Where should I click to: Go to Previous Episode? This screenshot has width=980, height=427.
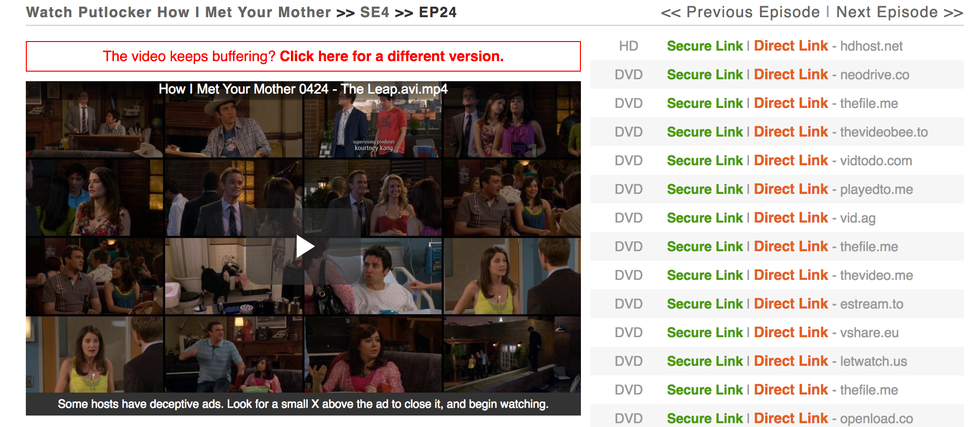point(740,12)
